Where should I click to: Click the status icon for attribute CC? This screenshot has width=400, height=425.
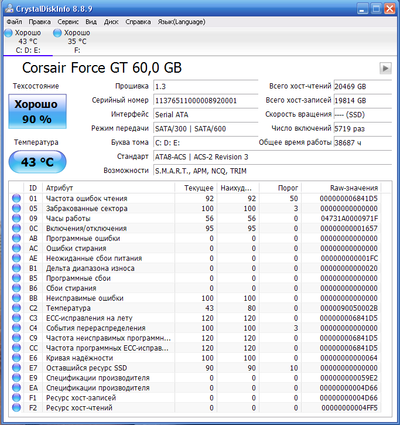[16, 348]
